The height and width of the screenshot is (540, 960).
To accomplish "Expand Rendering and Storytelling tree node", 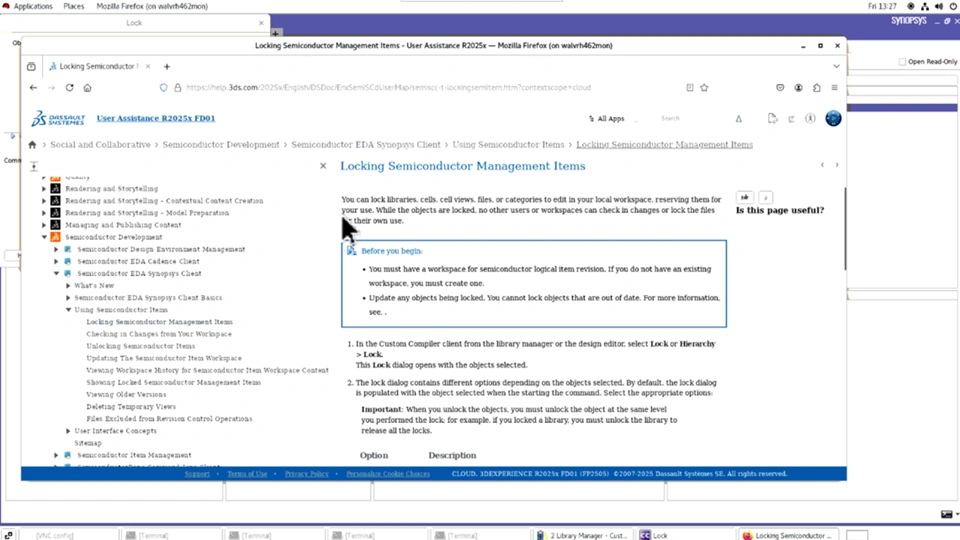I will pos(44,189).
